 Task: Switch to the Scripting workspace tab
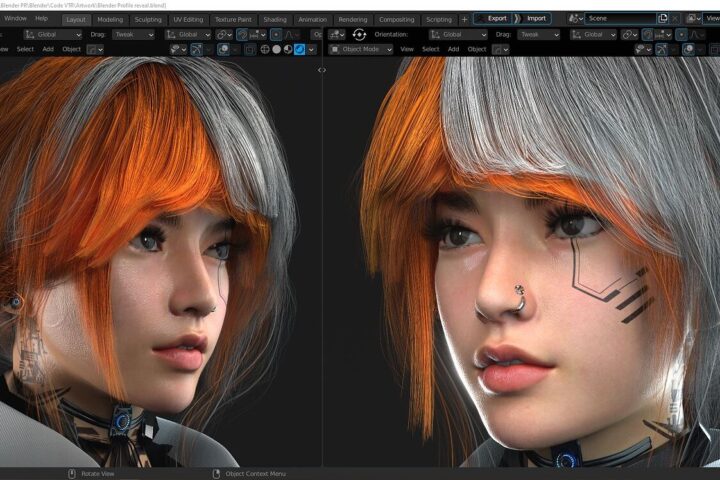click(439, 19)
